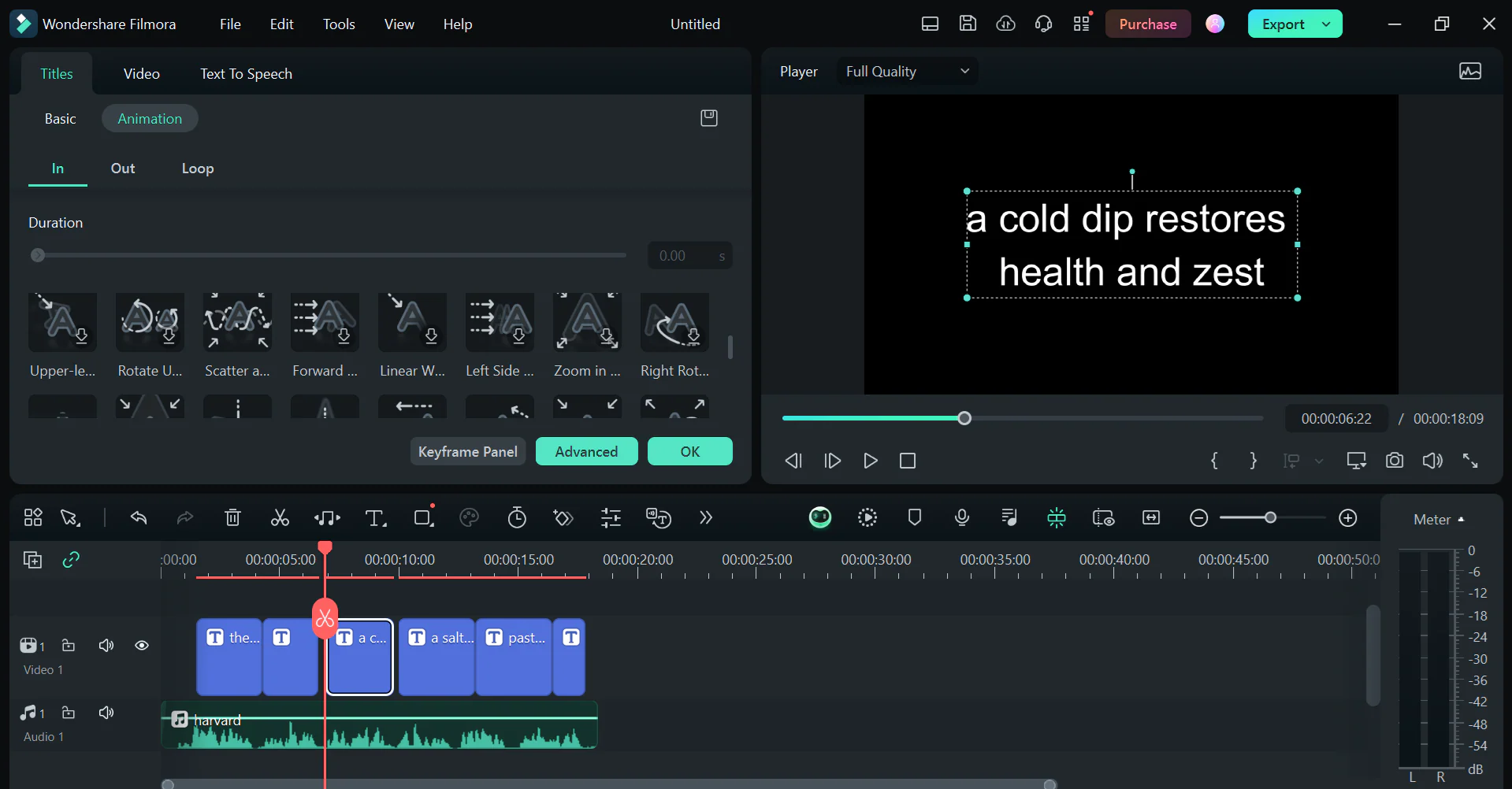
Task: Click the Keyframe Panel button
Action: [468, 451]
